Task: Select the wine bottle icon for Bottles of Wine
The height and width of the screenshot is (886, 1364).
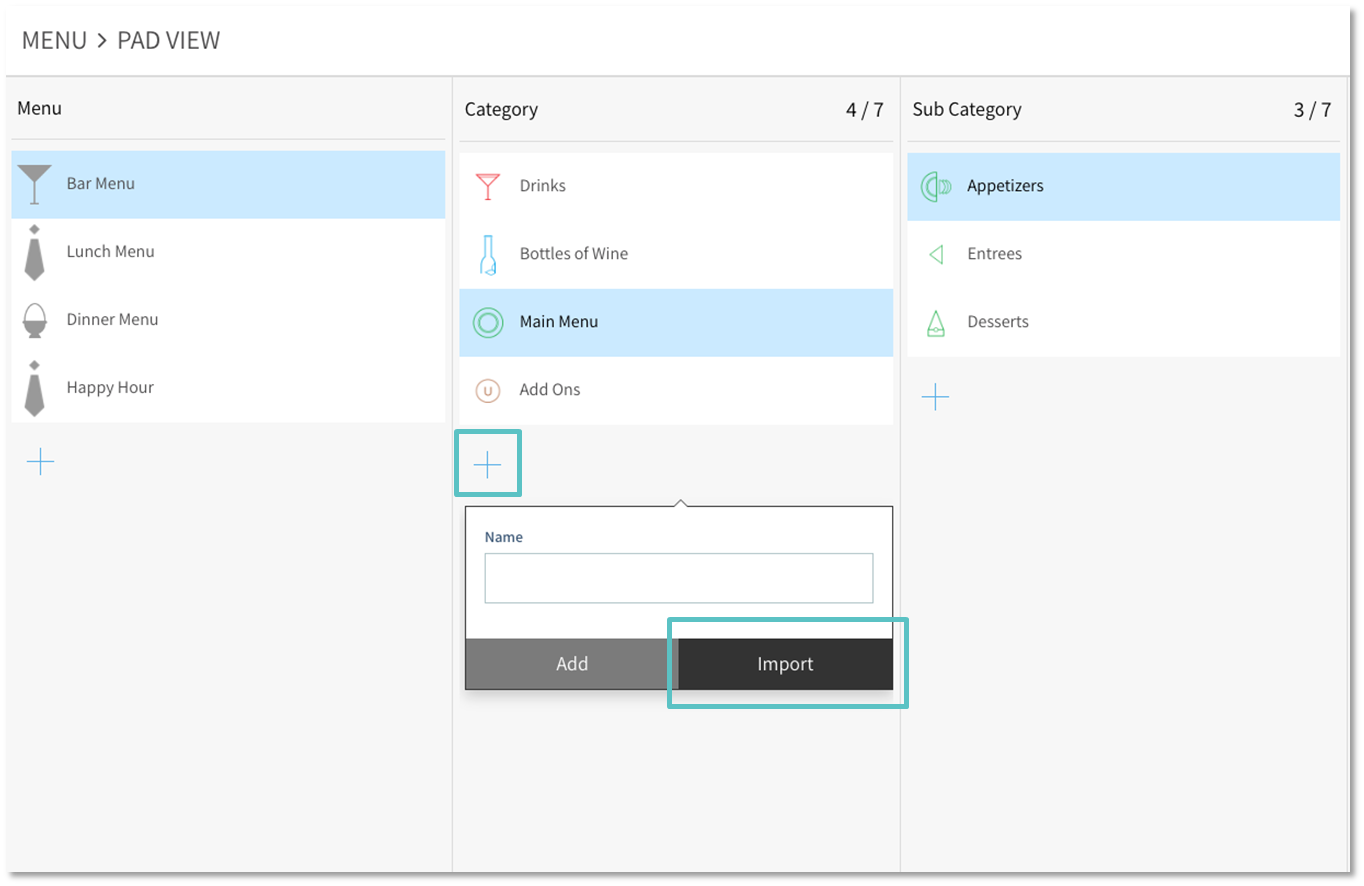Action: click(487, 253)
